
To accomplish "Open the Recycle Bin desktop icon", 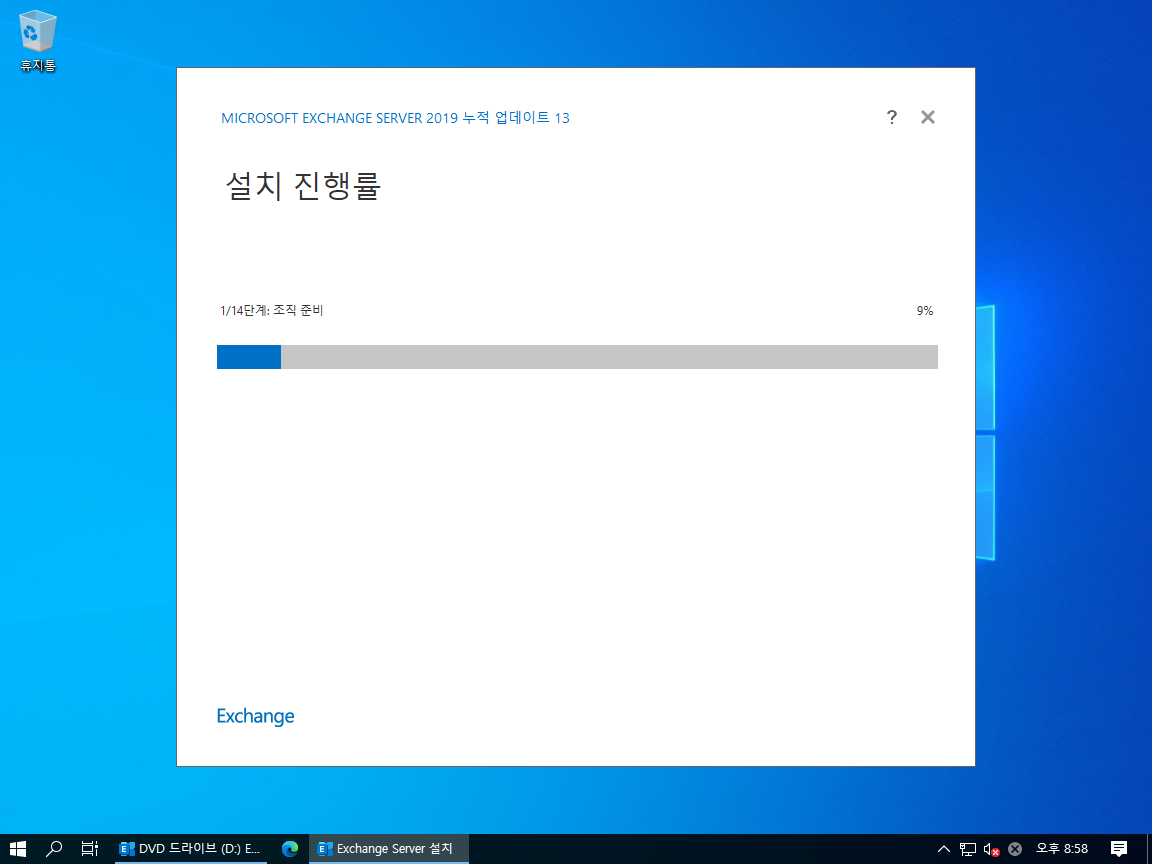I will pos(37,41).
